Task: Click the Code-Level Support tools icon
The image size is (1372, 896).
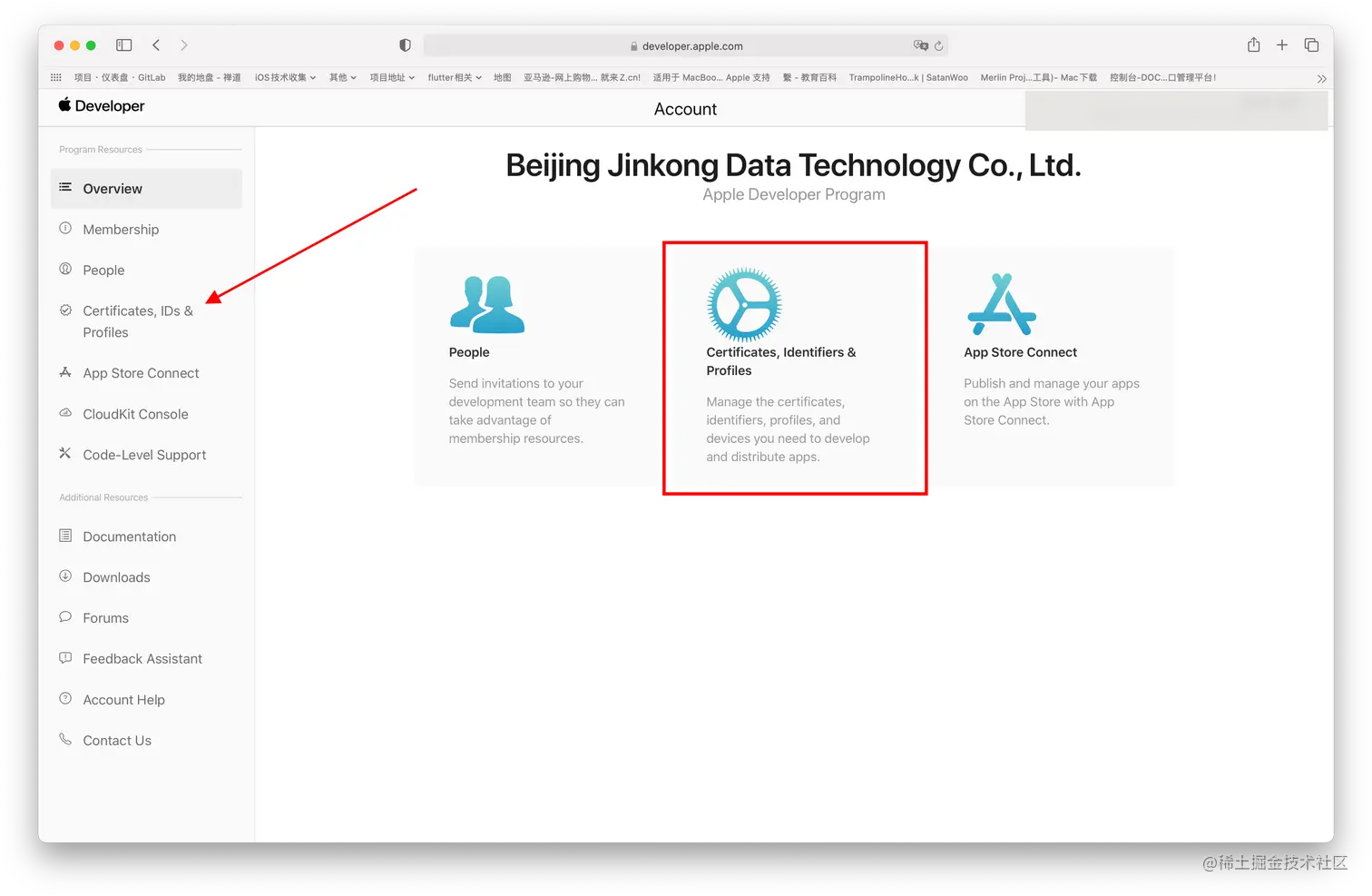Action: [65, 453]
